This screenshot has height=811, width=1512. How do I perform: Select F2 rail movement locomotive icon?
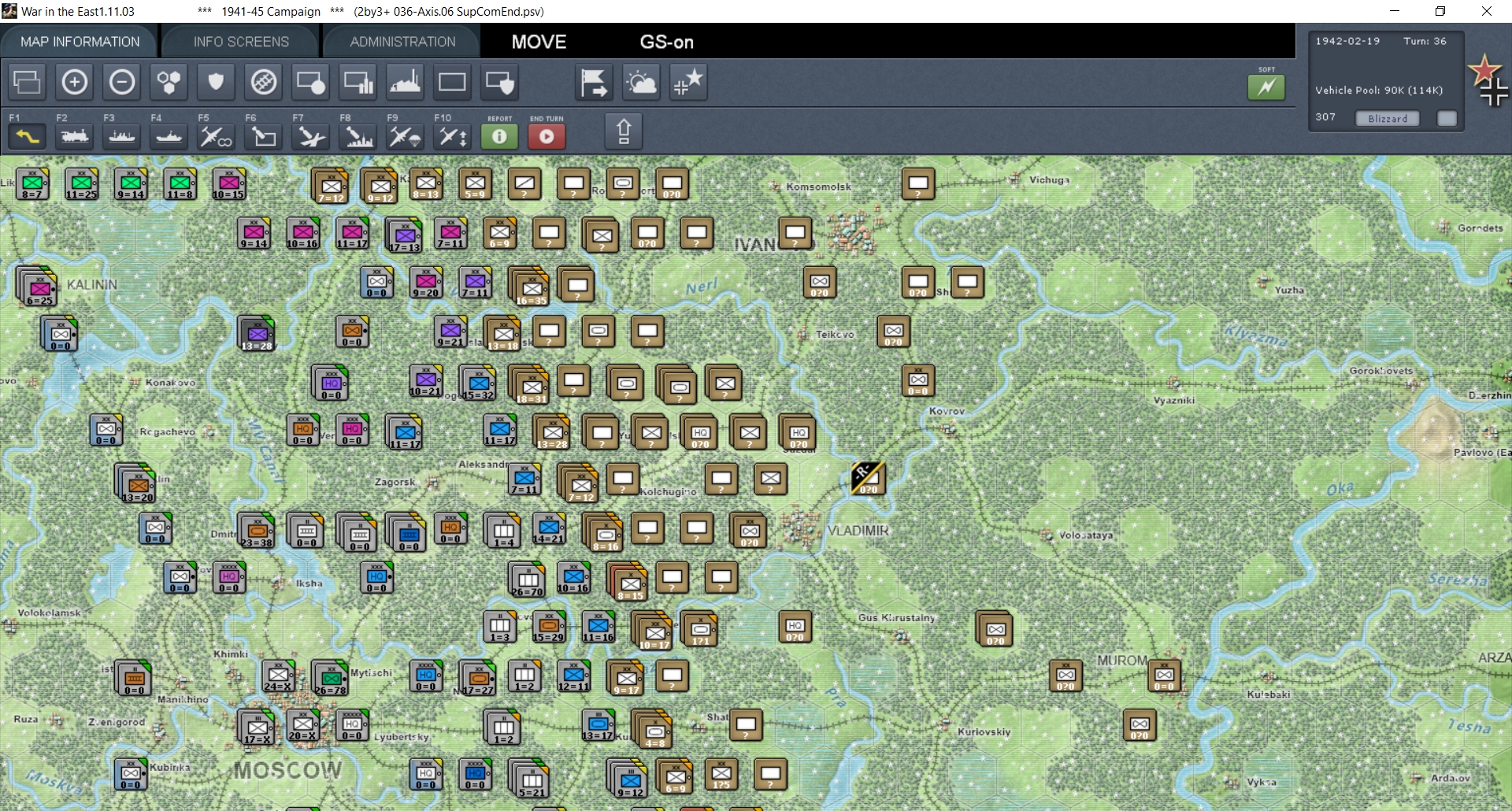coord(75,137)
